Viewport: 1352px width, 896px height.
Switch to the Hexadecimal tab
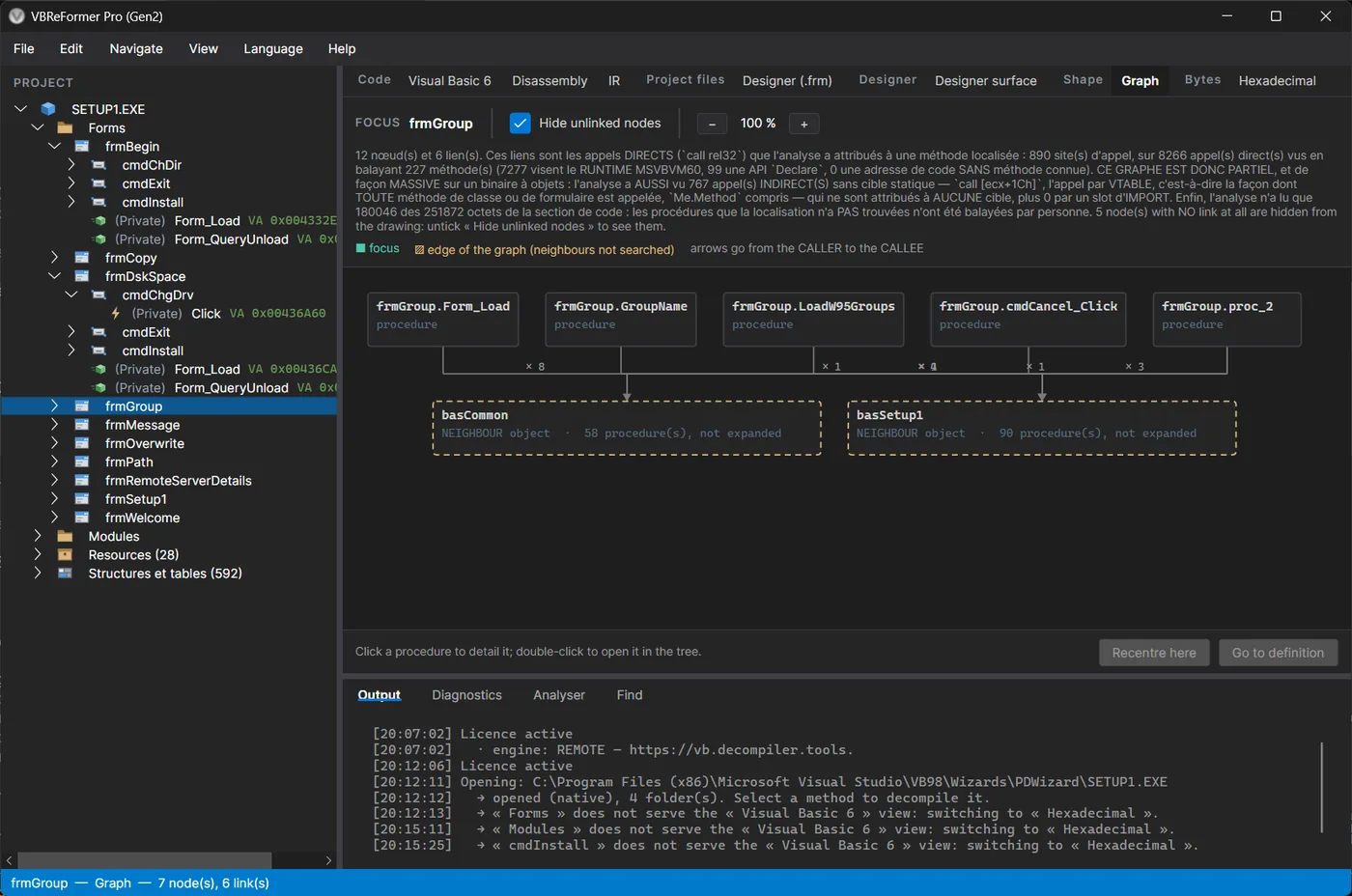(1277, 80)
